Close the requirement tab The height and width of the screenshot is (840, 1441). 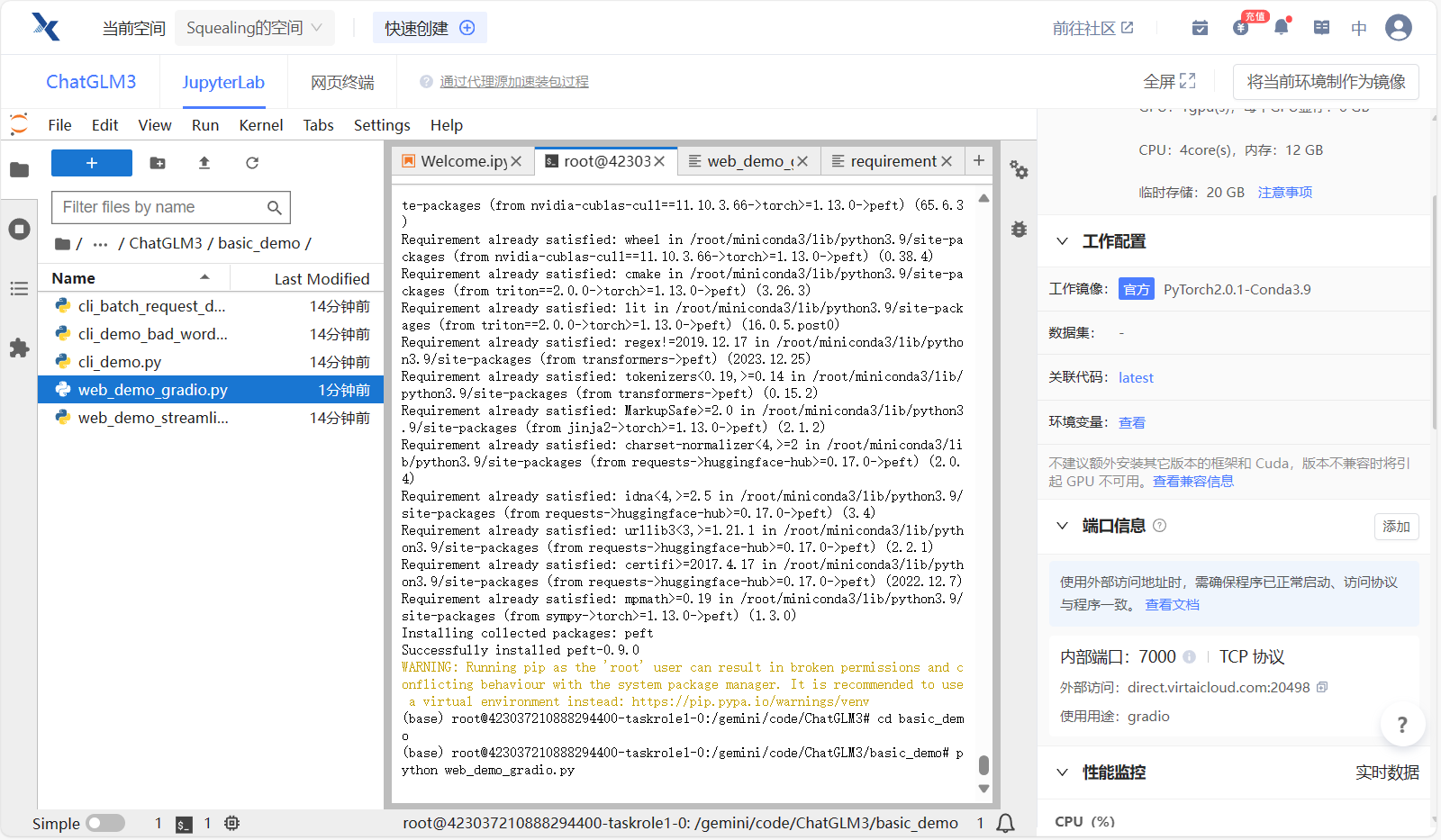click(x=947, y=161)
